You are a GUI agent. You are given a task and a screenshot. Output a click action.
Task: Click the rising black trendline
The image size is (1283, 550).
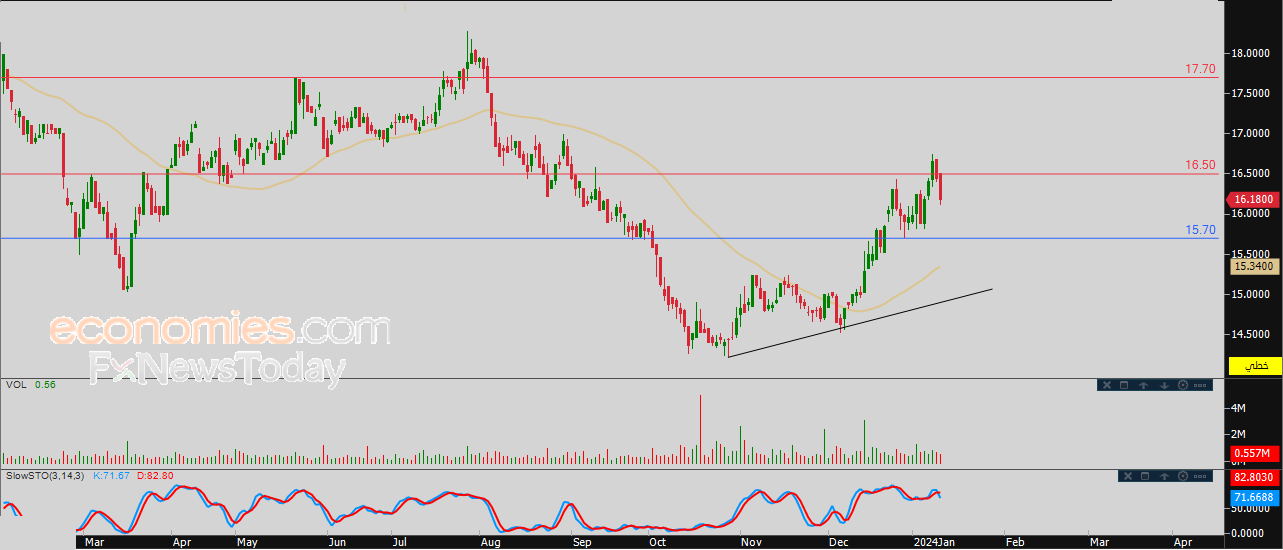(x=860, y=323)
